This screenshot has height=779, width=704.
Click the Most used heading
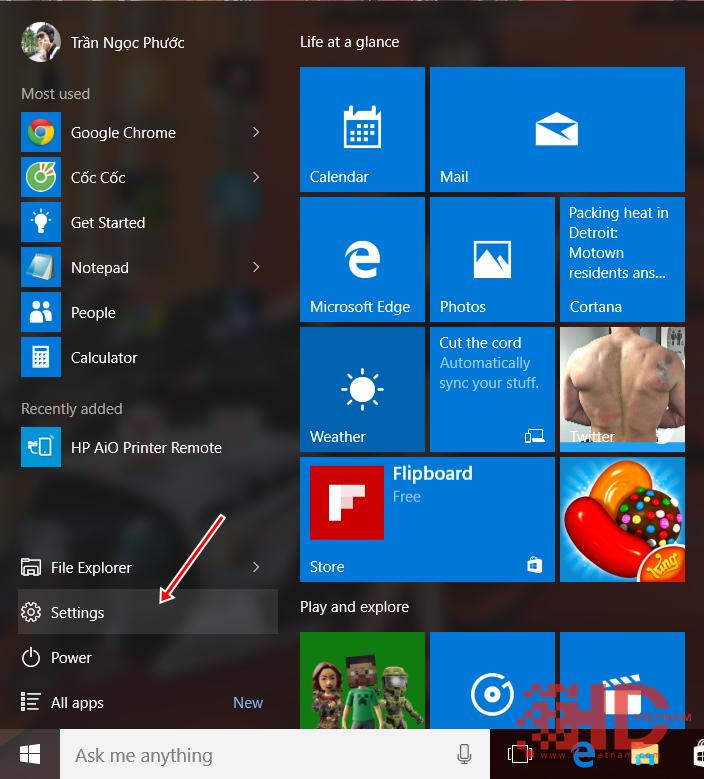click(x=56, y=94)
